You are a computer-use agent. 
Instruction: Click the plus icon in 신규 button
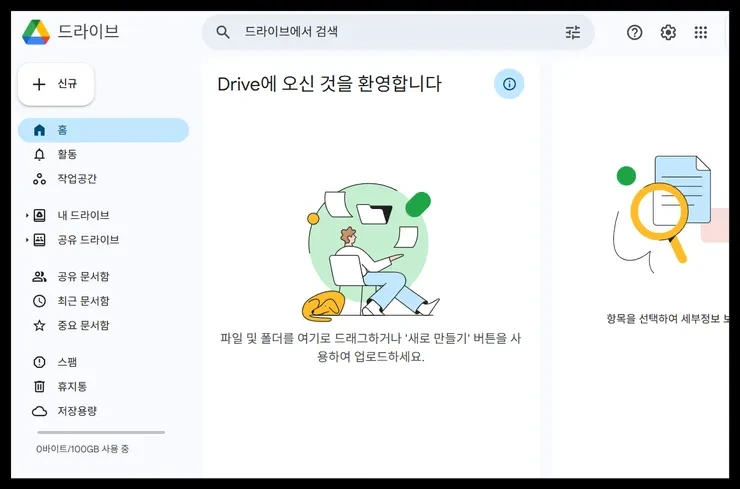pos(39,84)
